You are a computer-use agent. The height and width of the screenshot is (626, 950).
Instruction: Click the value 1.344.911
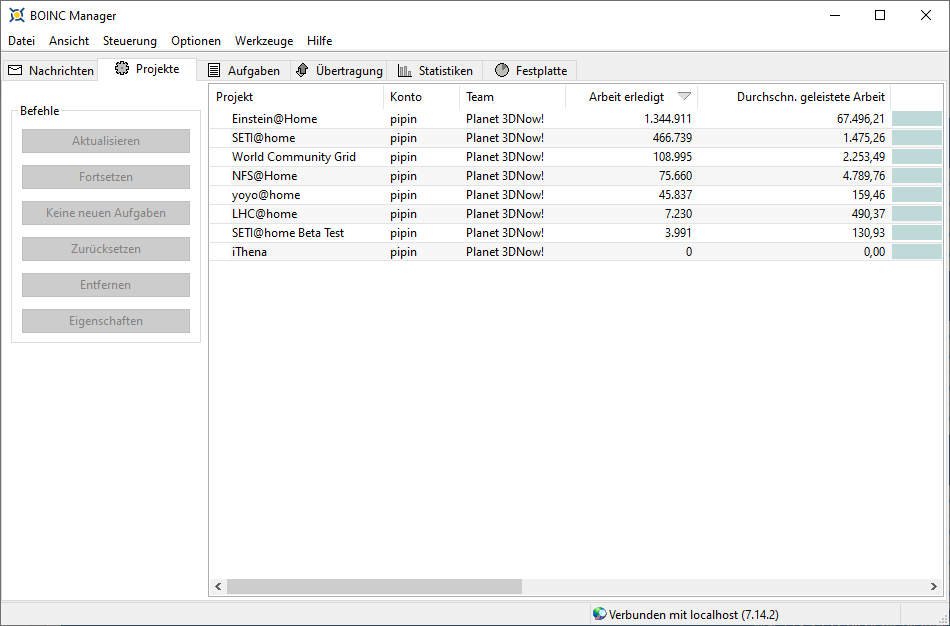(x=668, y=119)
